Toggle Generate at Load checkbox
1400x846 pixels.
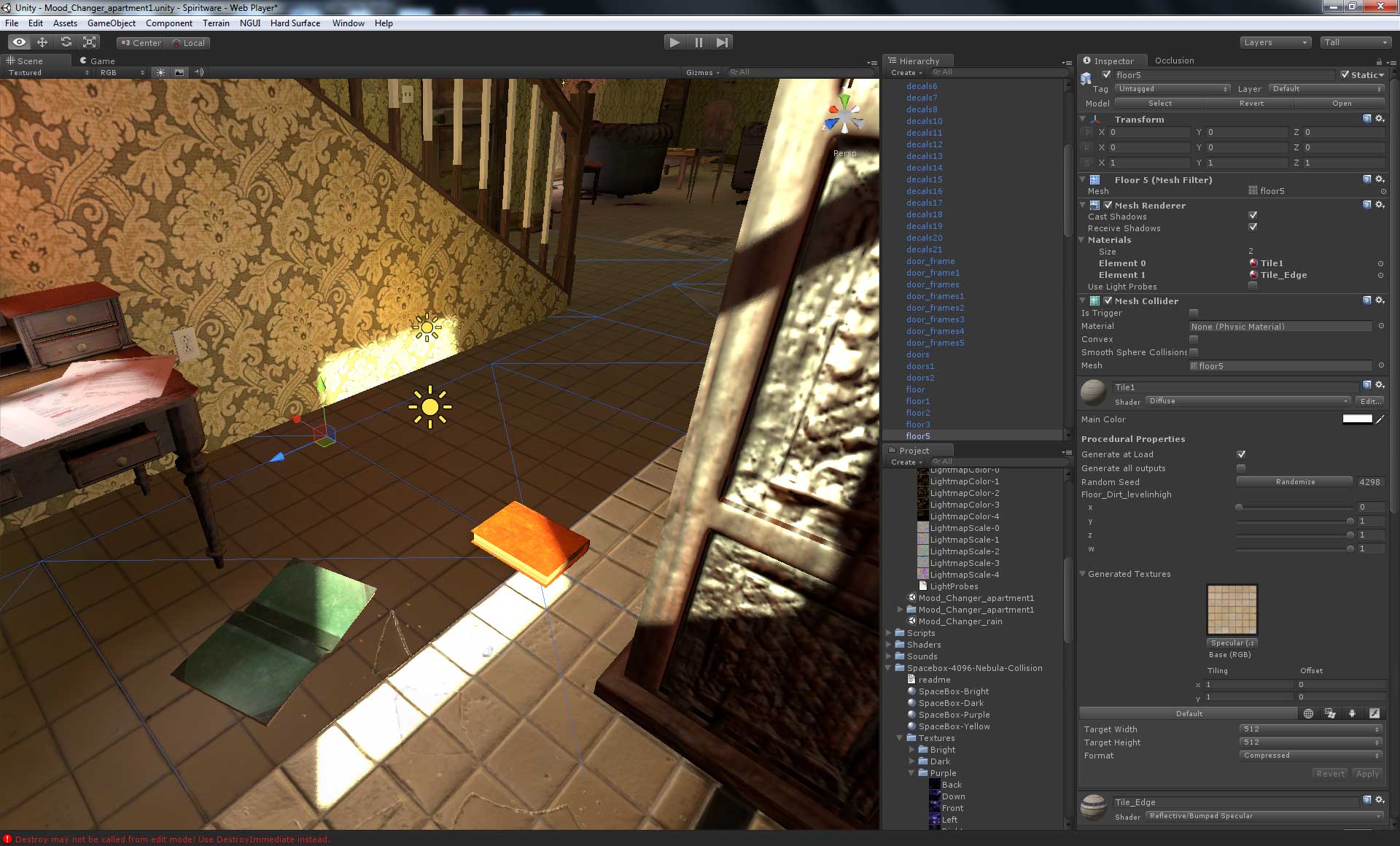(x=1241, y=454)
